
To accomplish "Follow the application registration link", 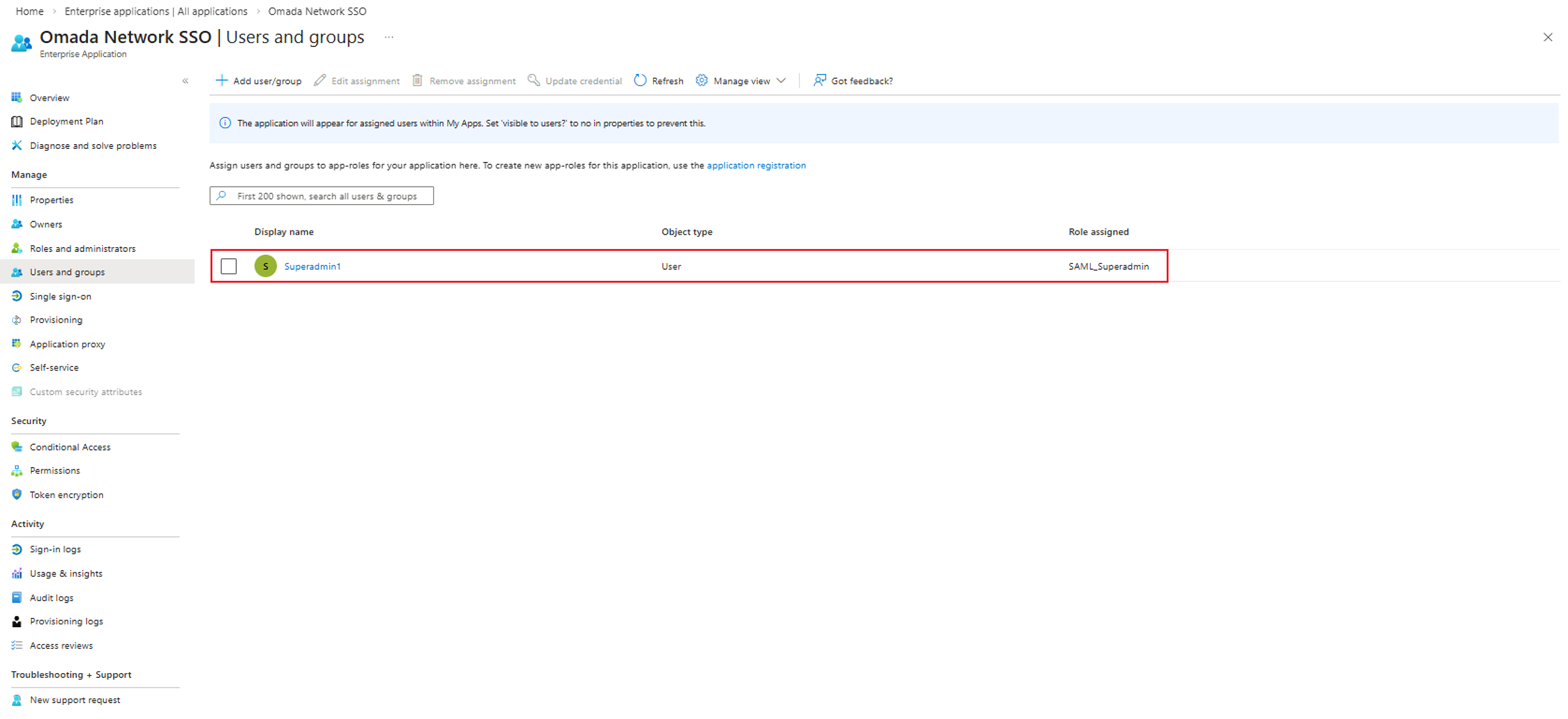I will pos(756,165).
